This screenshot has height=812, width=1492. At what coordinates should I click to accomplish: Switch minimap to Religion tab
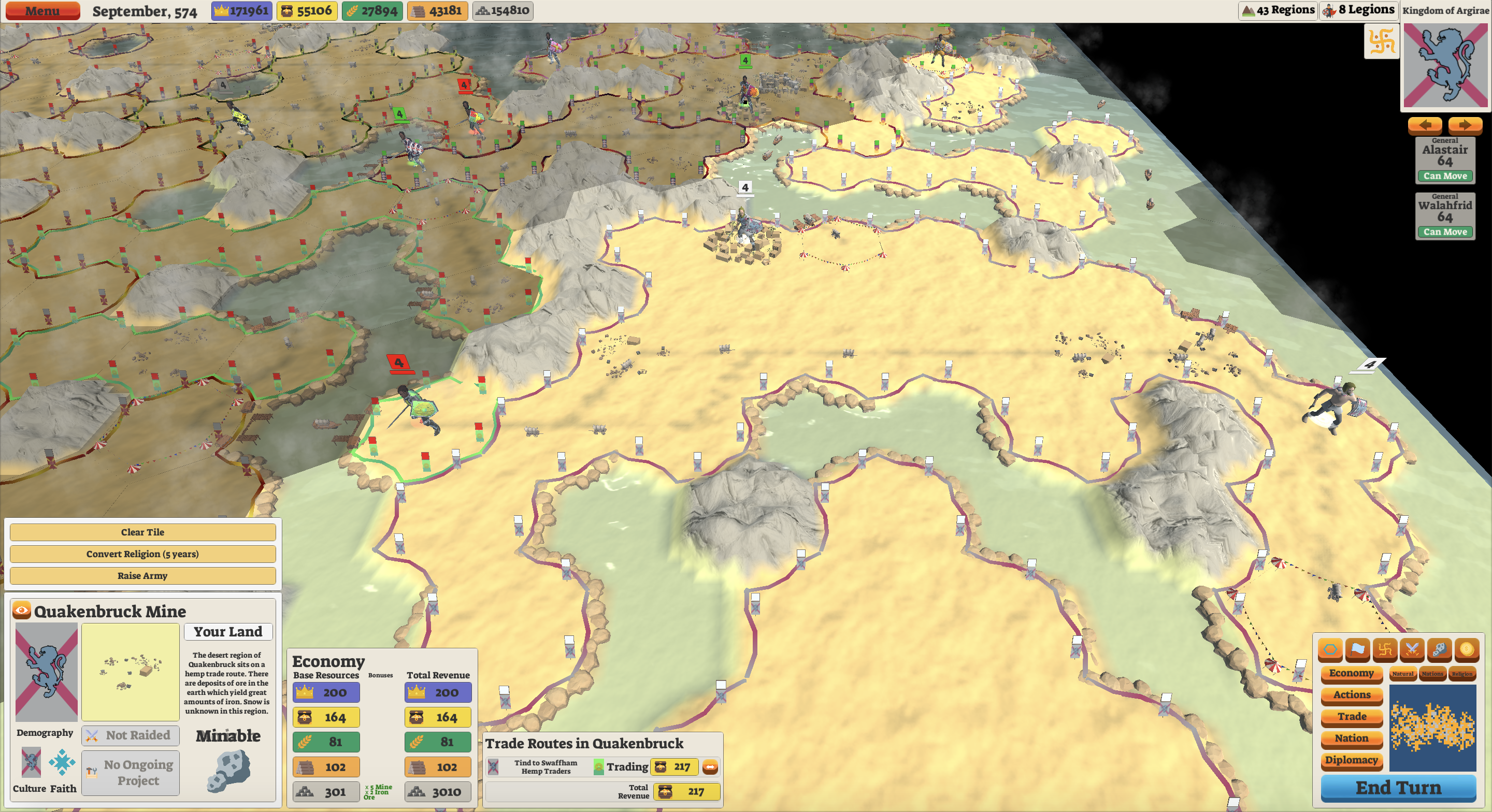(x=1462, y=674)
